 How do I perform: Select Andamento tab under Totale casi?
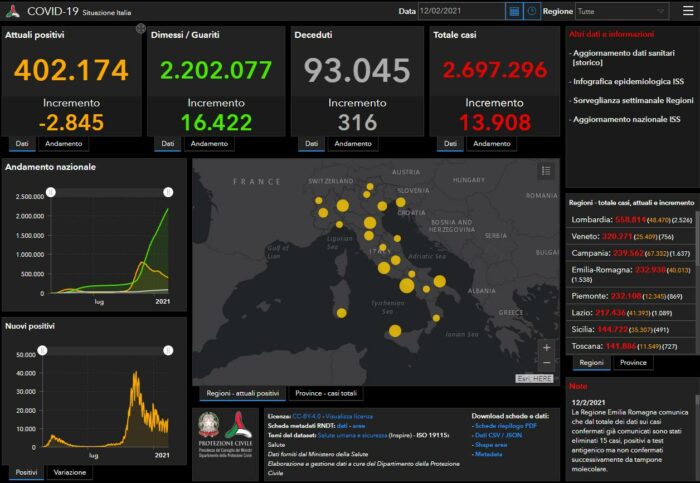492,144
